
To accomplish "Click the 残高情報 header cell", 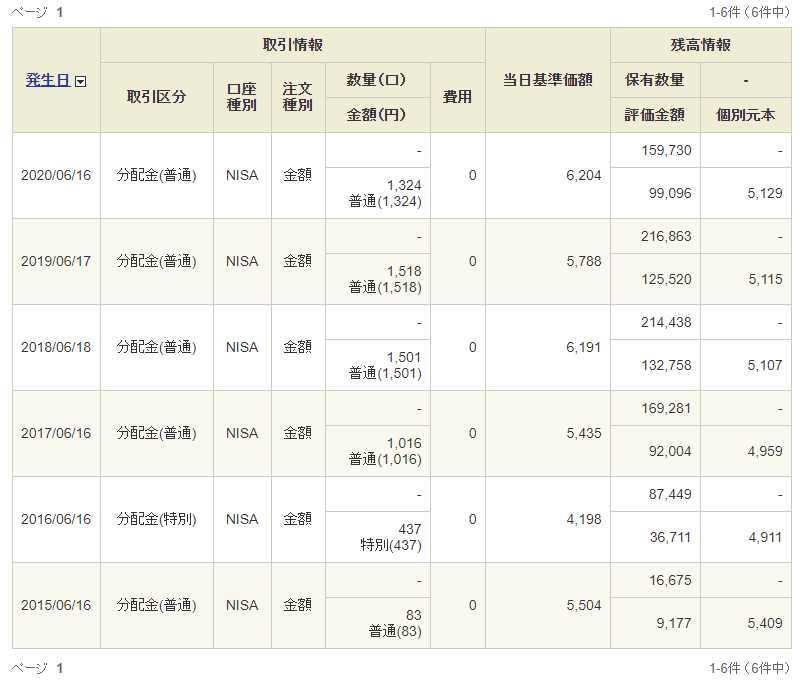I will pyautogui.click(x=700, y=45).
